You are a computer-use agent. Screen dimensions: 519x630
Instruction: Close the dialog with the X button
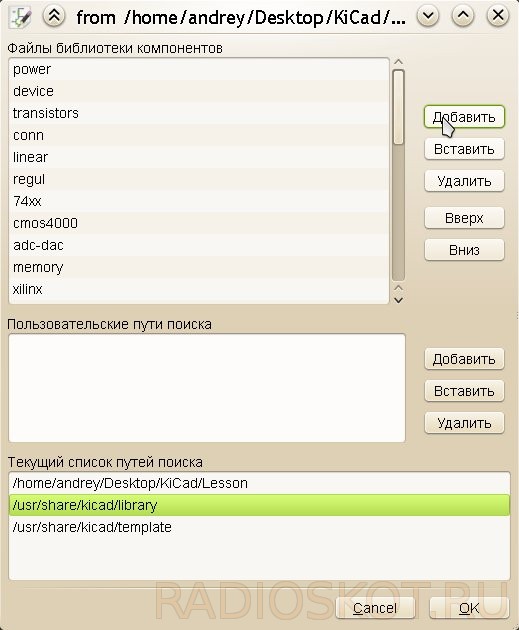(x=498, y=16)
